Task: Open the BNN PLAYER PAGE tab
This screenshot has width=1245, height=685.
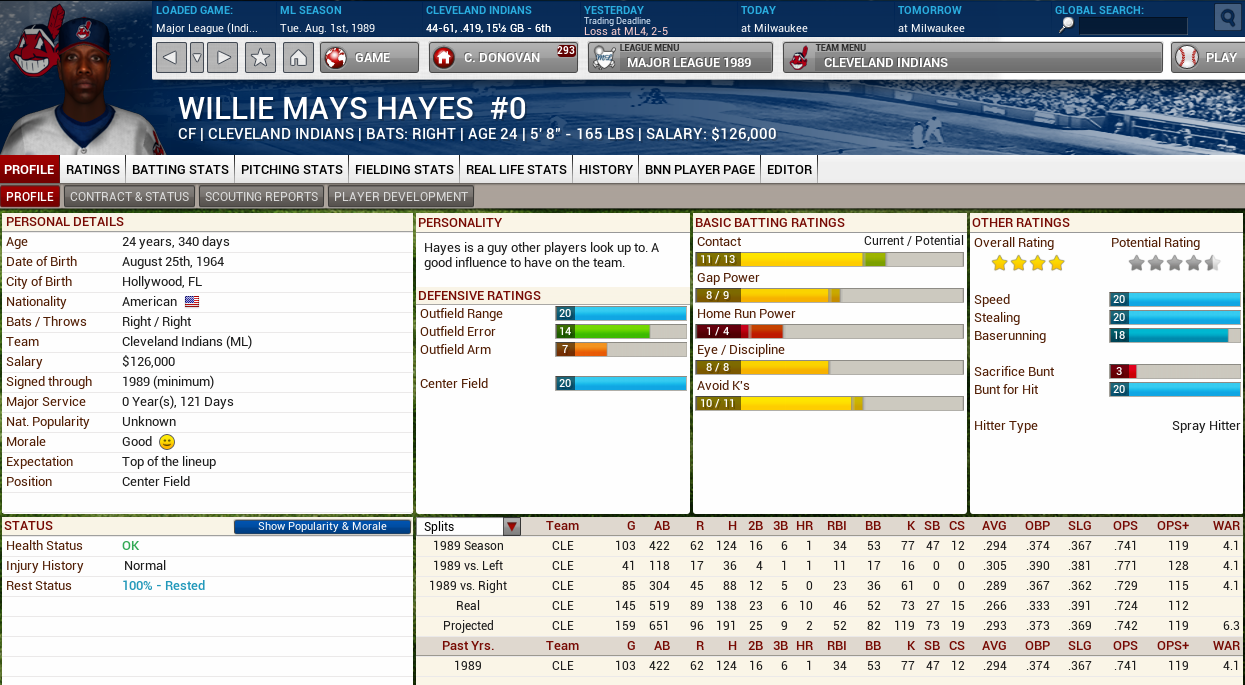Action: 700,169
